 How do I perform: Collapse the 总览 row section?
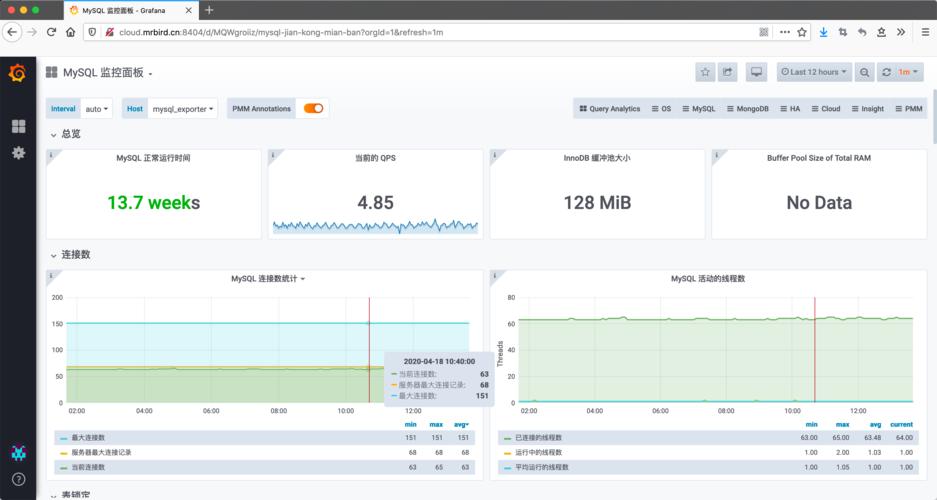[x=70, y=133]
